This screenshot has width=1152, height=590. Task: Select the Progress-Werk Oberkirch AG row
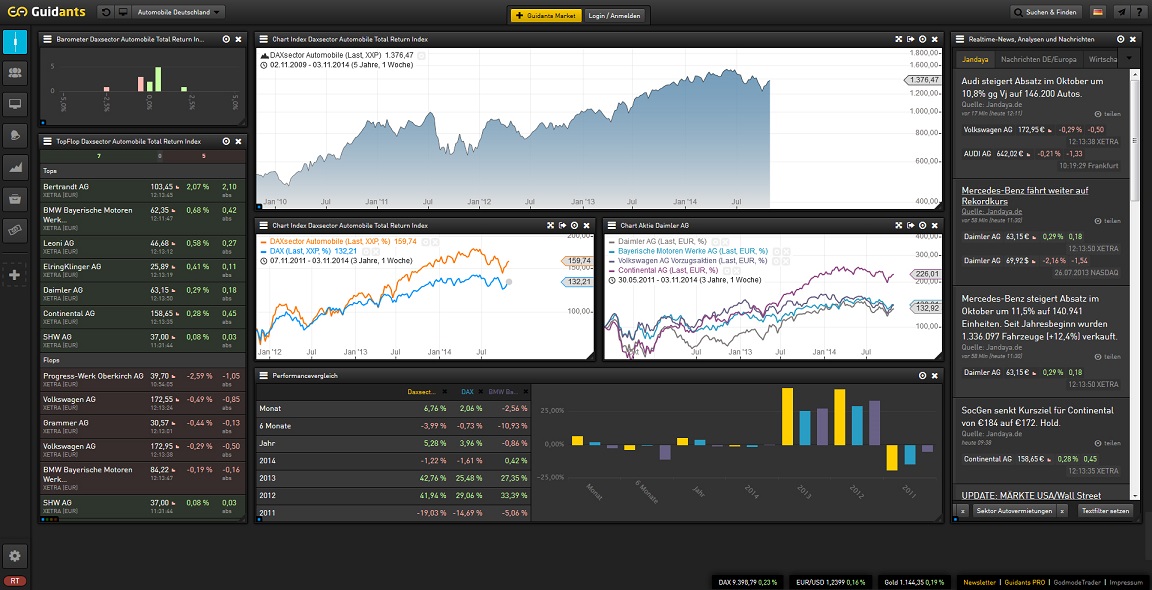click(x=142, y=379)
